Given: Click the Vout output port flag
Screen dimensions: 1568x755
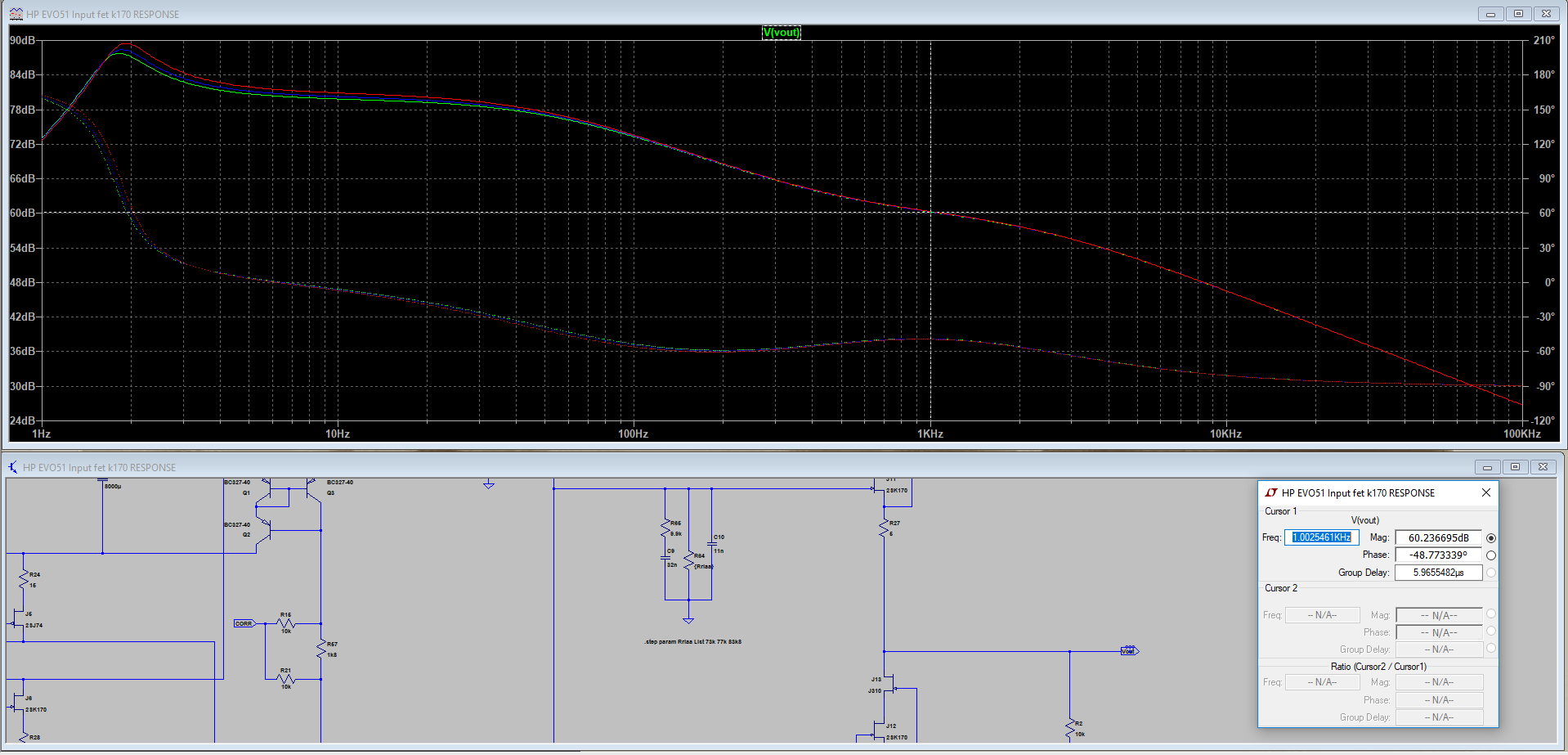Looking at the screenshot, I should pyautogui.click(x=1129, y=651).
